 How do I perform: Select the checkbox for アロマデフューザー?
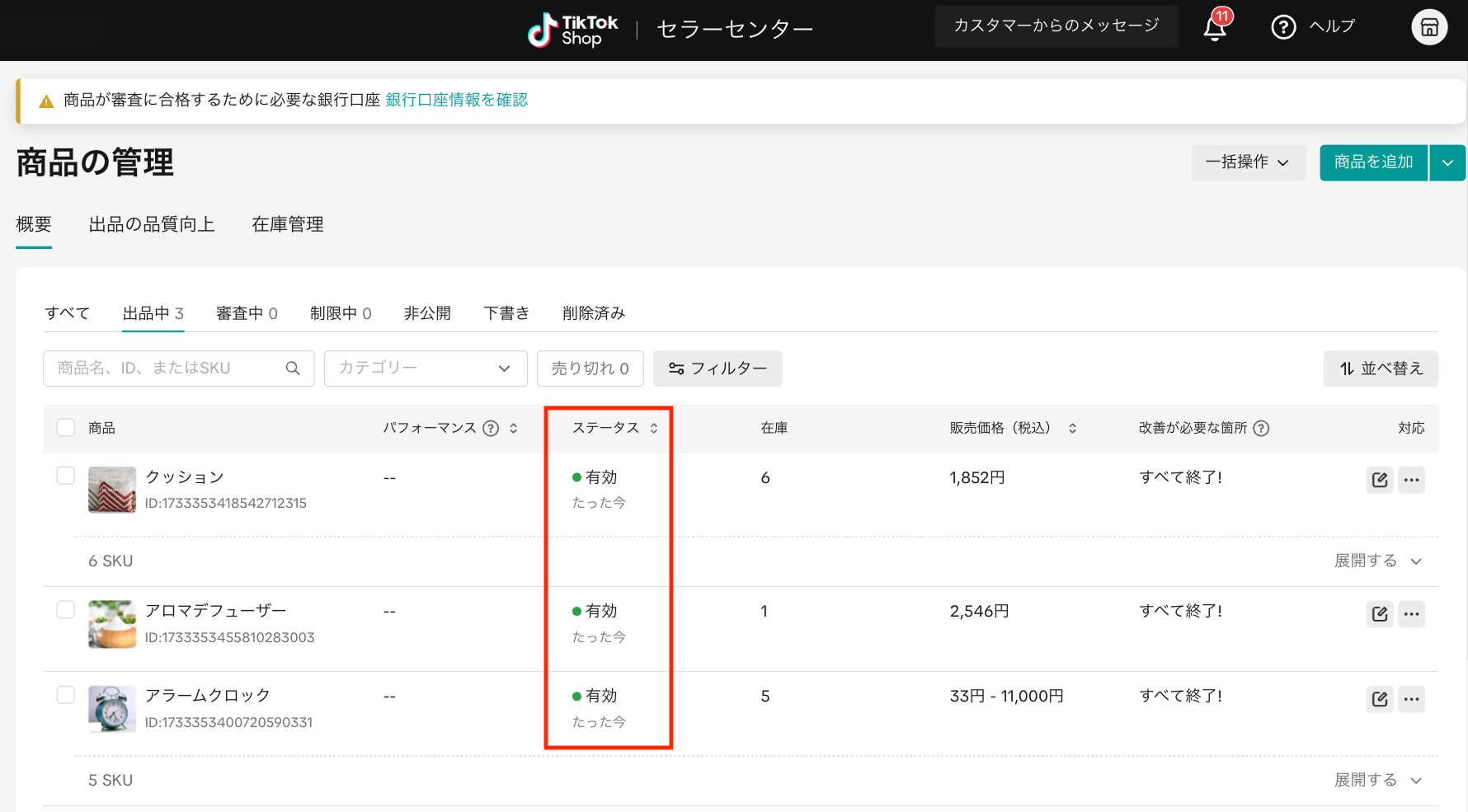tap(65, 610)
